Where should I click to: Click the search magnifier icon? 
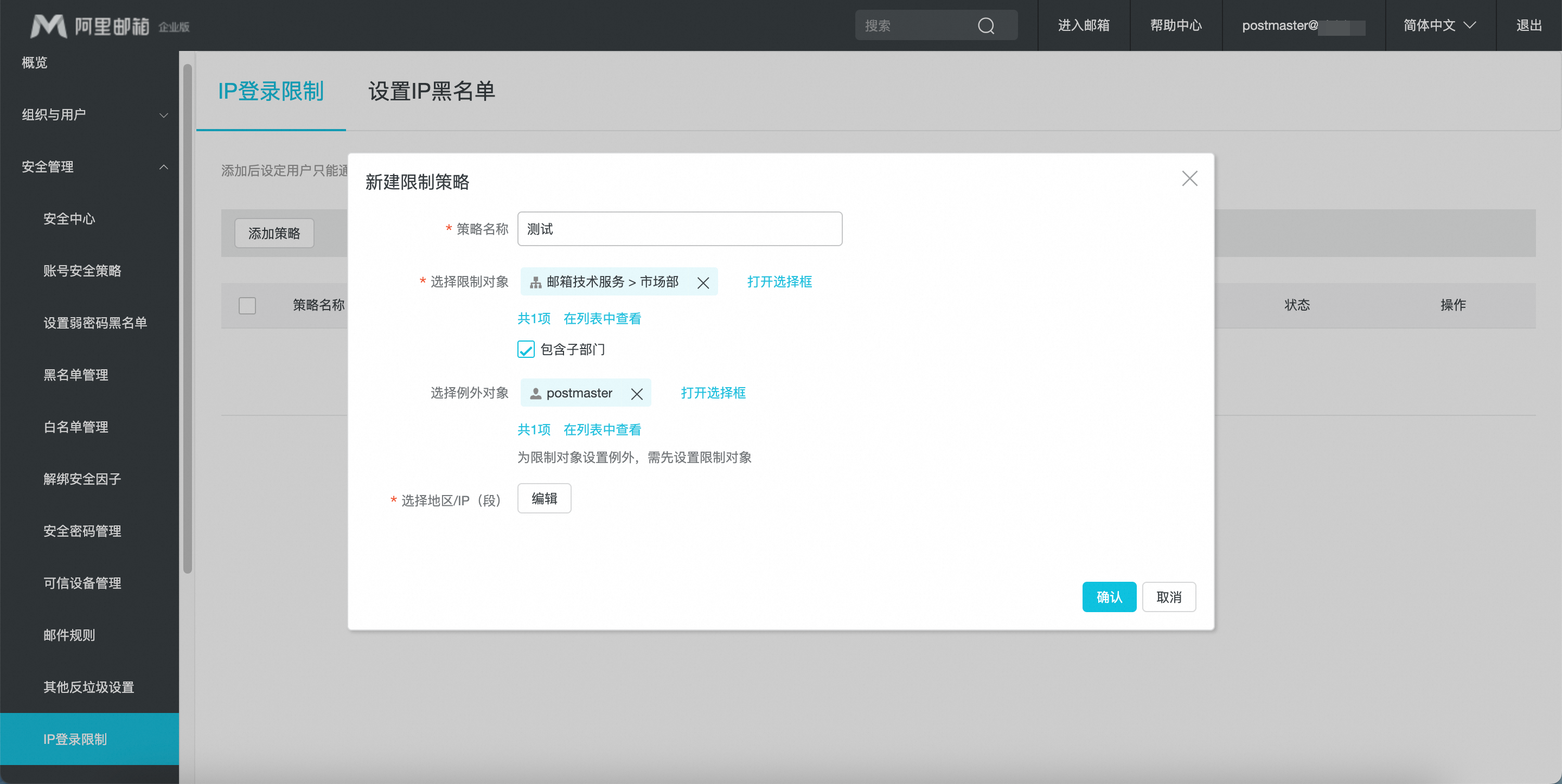[x=986, y=25]
